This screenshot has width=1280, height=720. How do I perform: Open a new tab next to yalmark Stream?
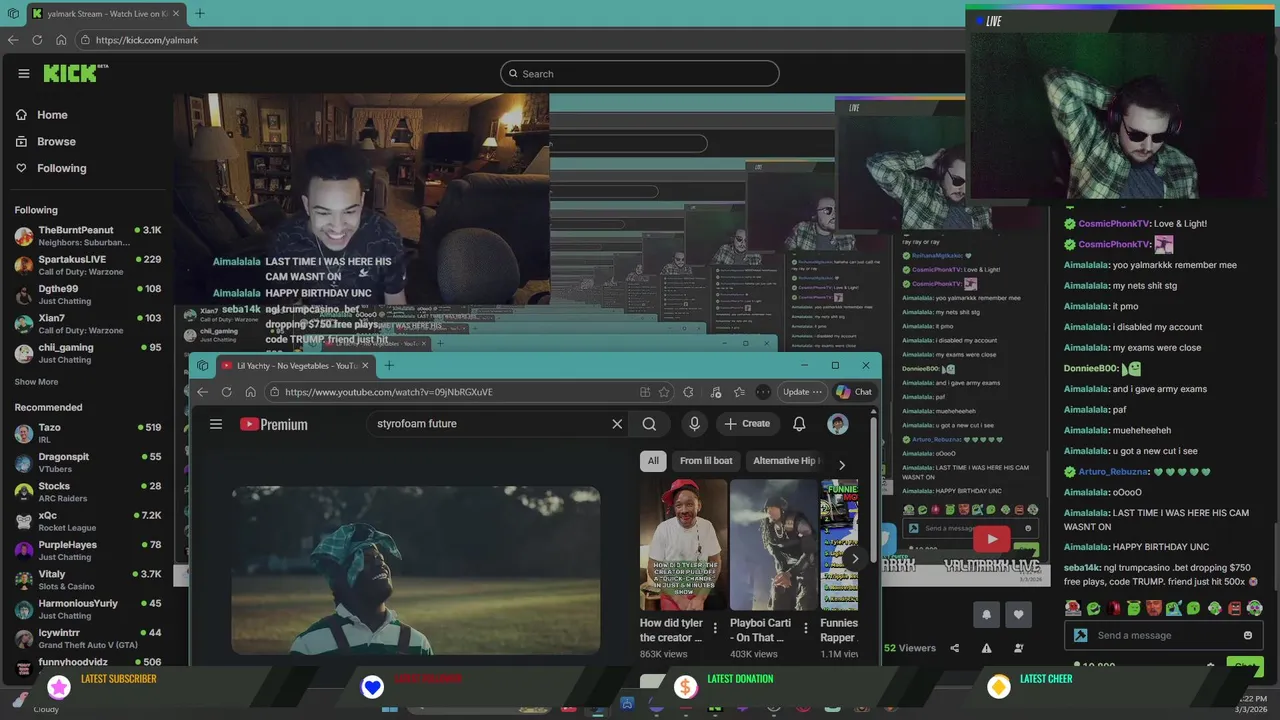[x=200, y=13]
